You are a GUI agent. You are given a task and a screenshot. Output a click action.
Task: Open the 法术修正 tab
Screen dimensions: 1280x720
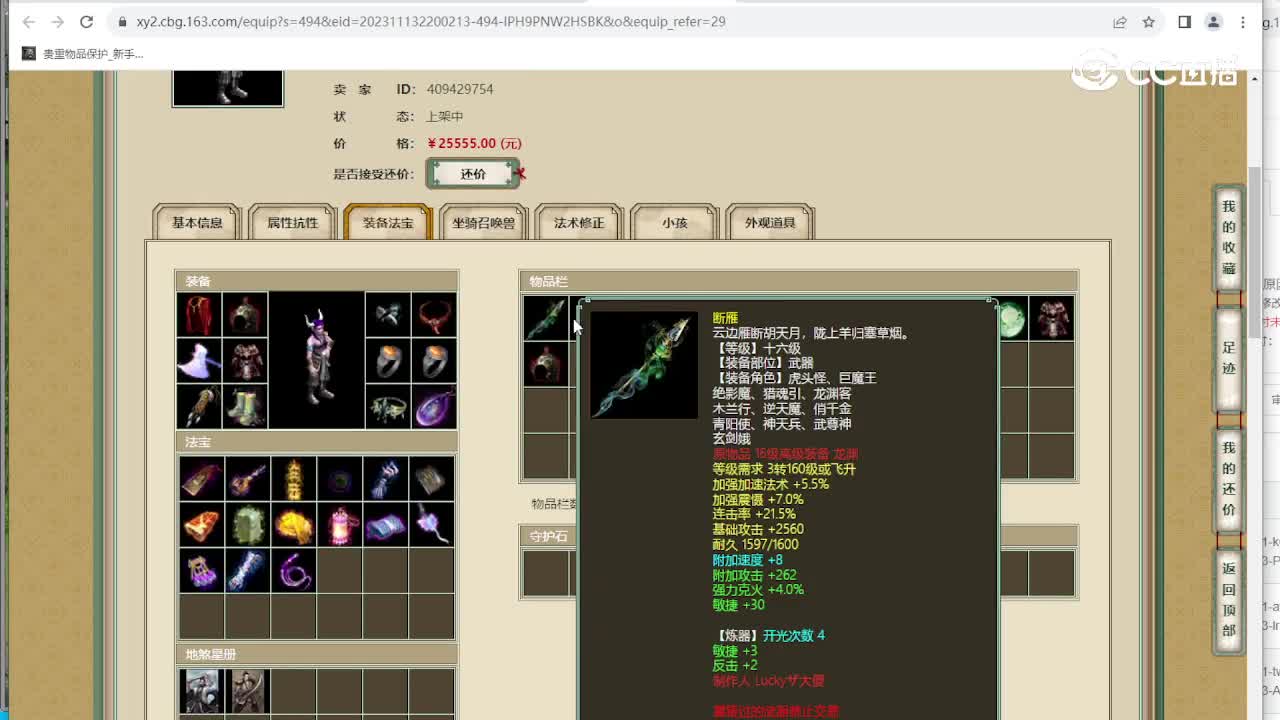coord(579,222)
